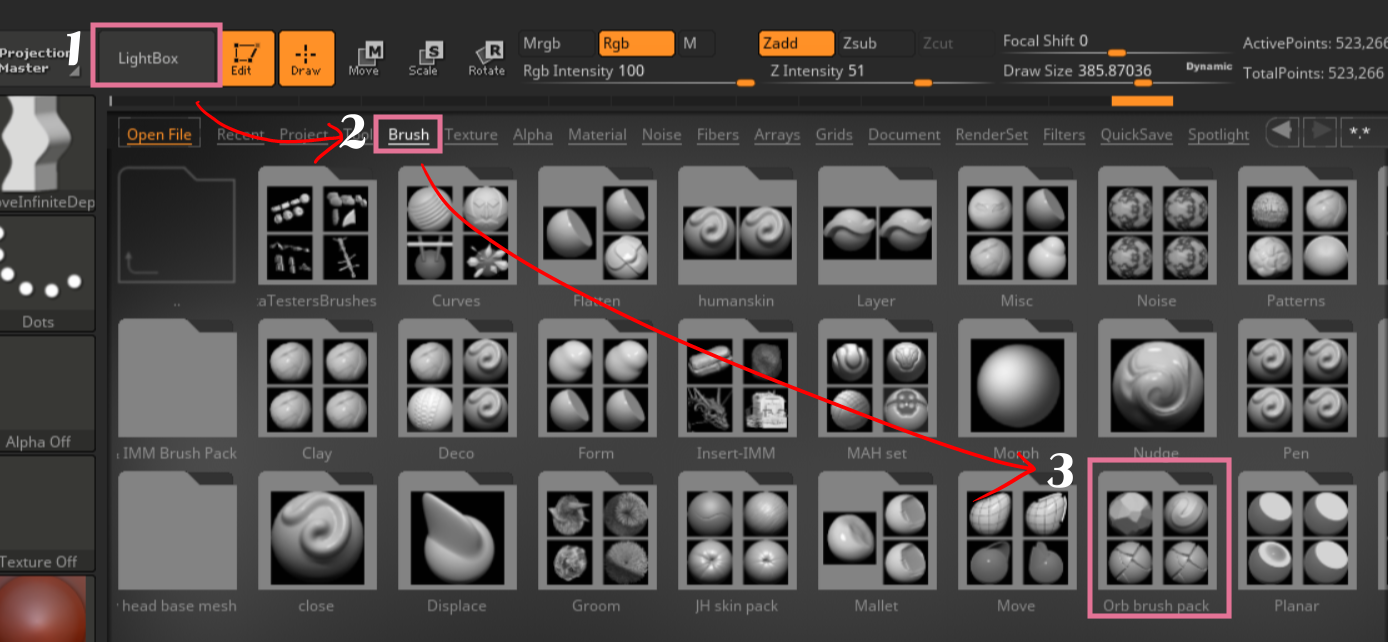Open the Brush tab
The height and width of the screenshot is (642, 1388).
408,134
